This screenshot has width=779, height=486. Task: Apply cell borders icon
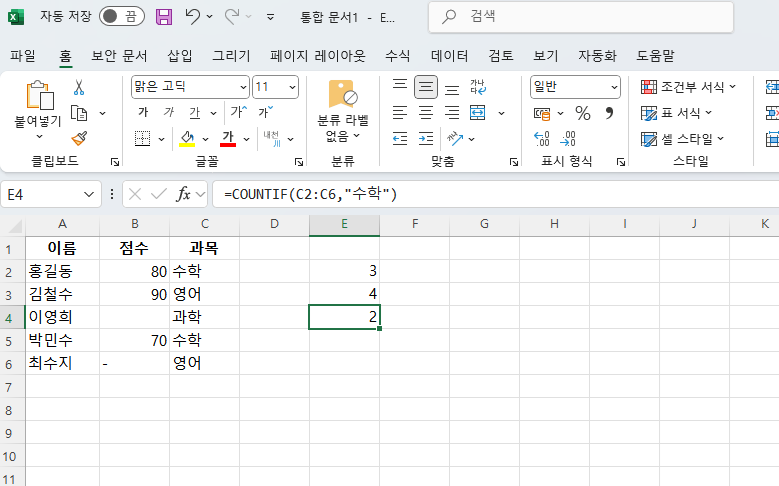(x=143, y=139)
